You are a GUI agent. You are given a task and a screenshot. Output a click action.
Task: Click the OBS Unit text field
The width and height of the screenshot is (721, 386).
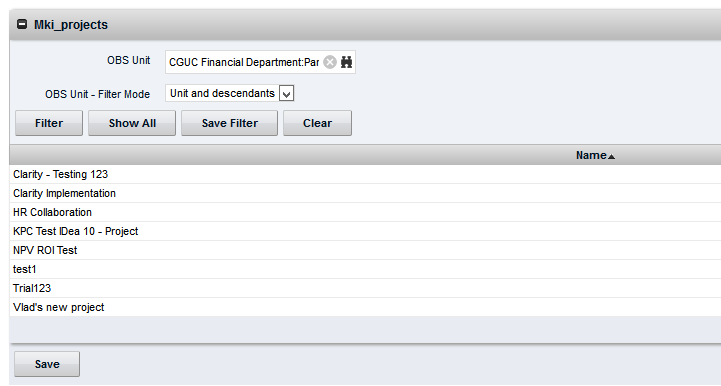tap(244, 62)
